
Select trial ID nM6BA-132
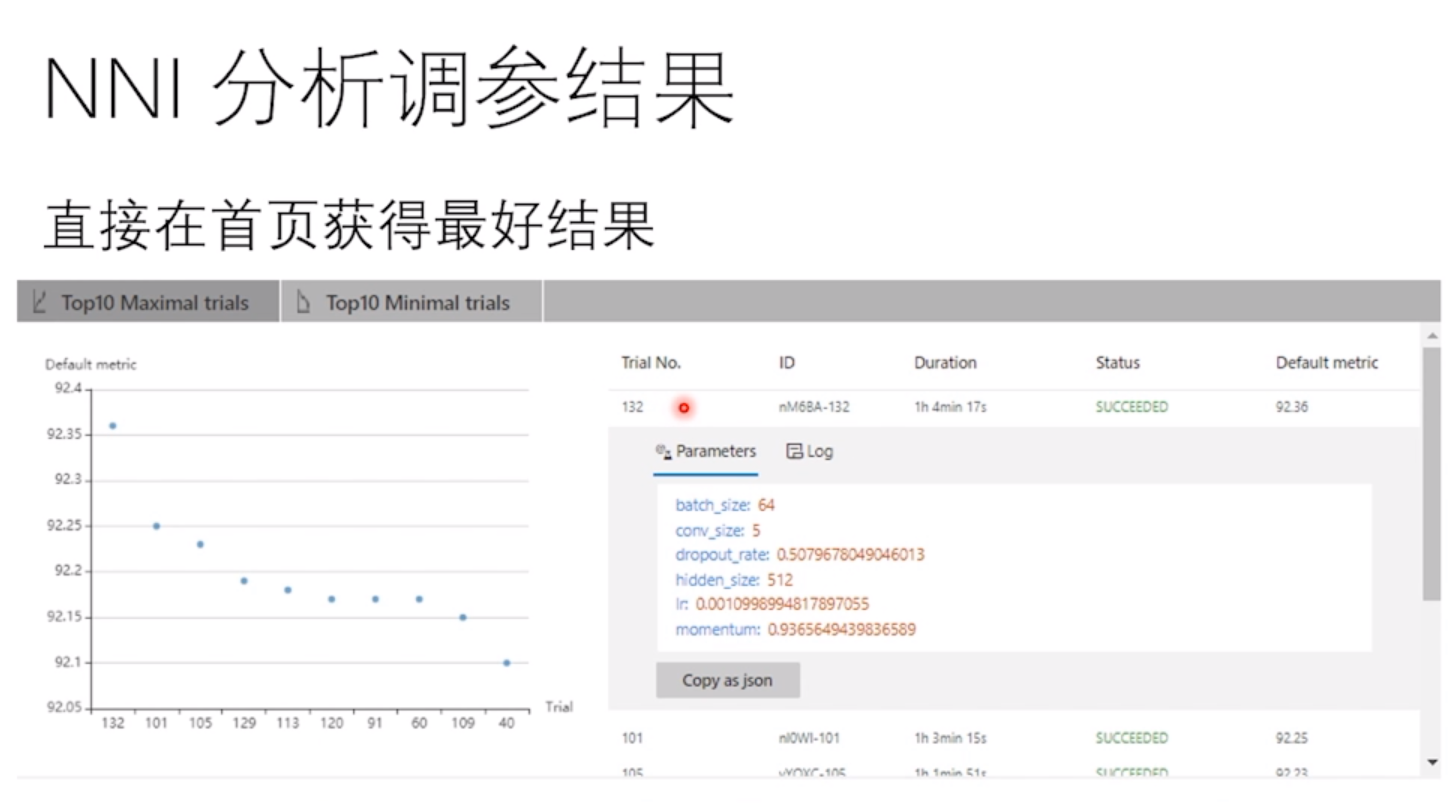(x=814, y=408)
